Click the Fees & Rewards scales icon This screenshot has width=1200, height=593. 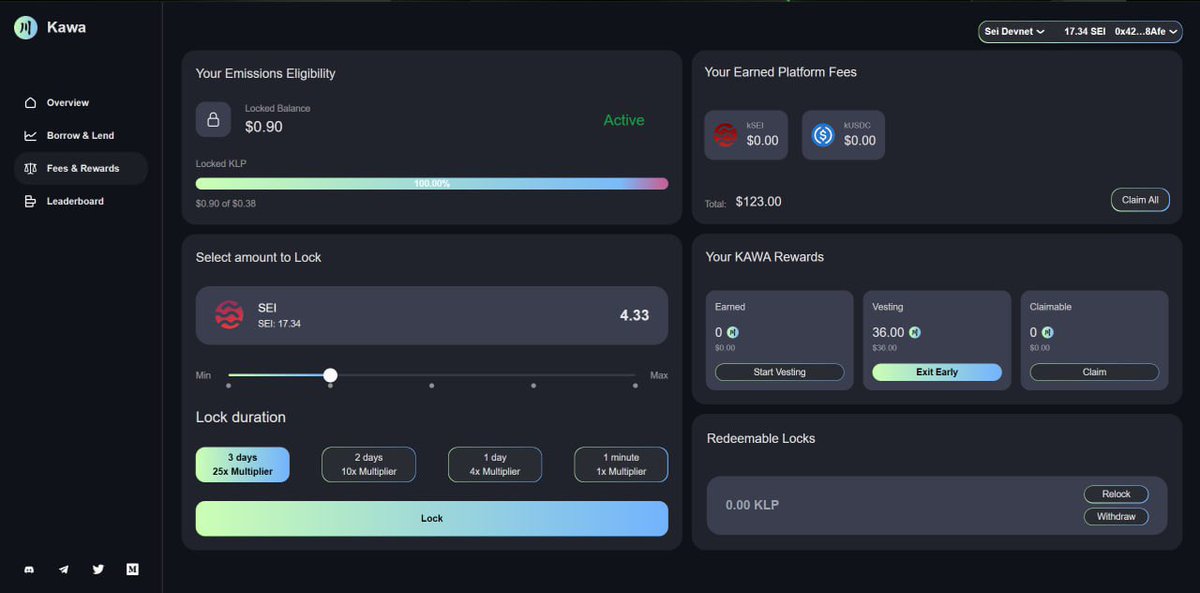(30, 169)
